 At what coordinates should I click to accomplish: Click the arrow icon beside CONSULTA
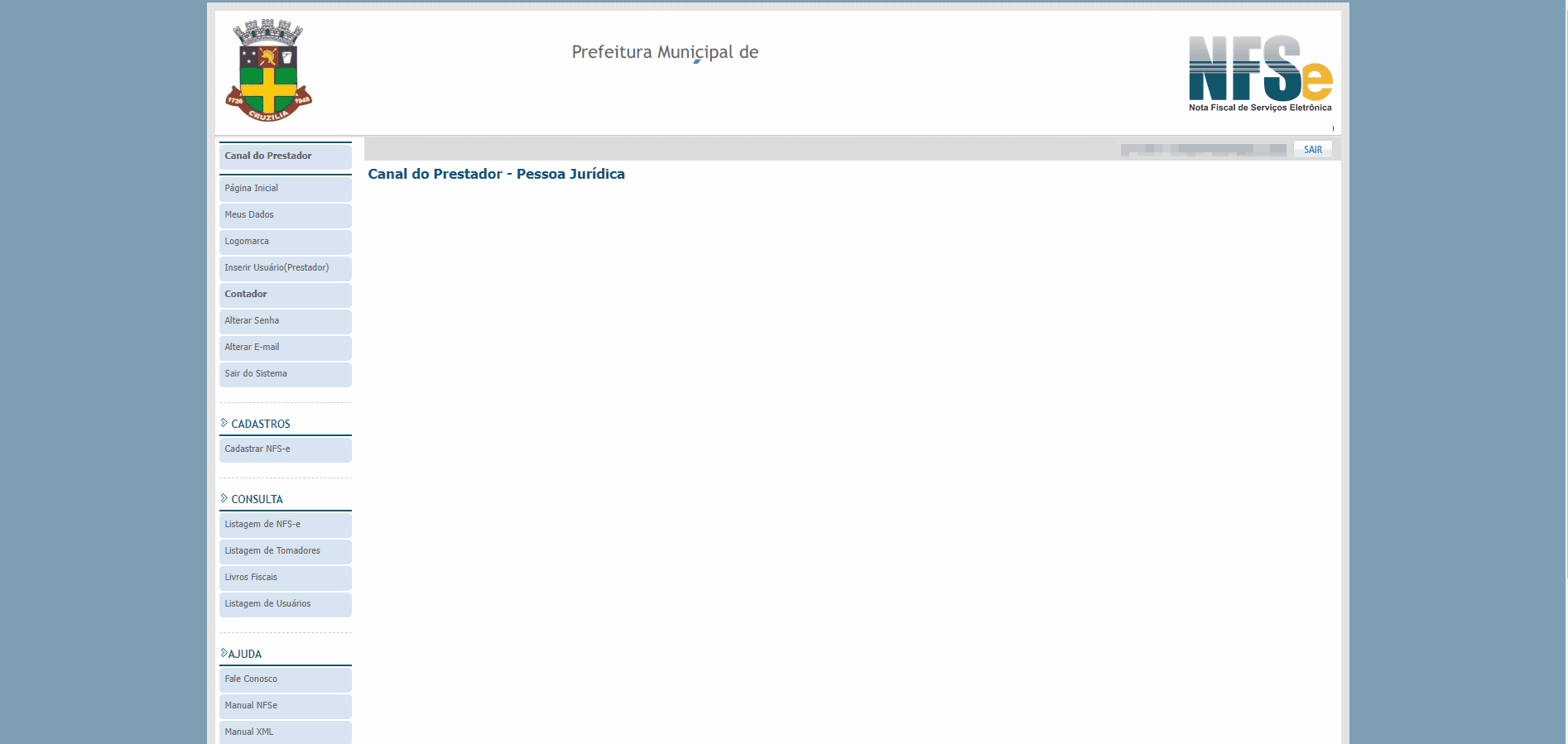224,498
